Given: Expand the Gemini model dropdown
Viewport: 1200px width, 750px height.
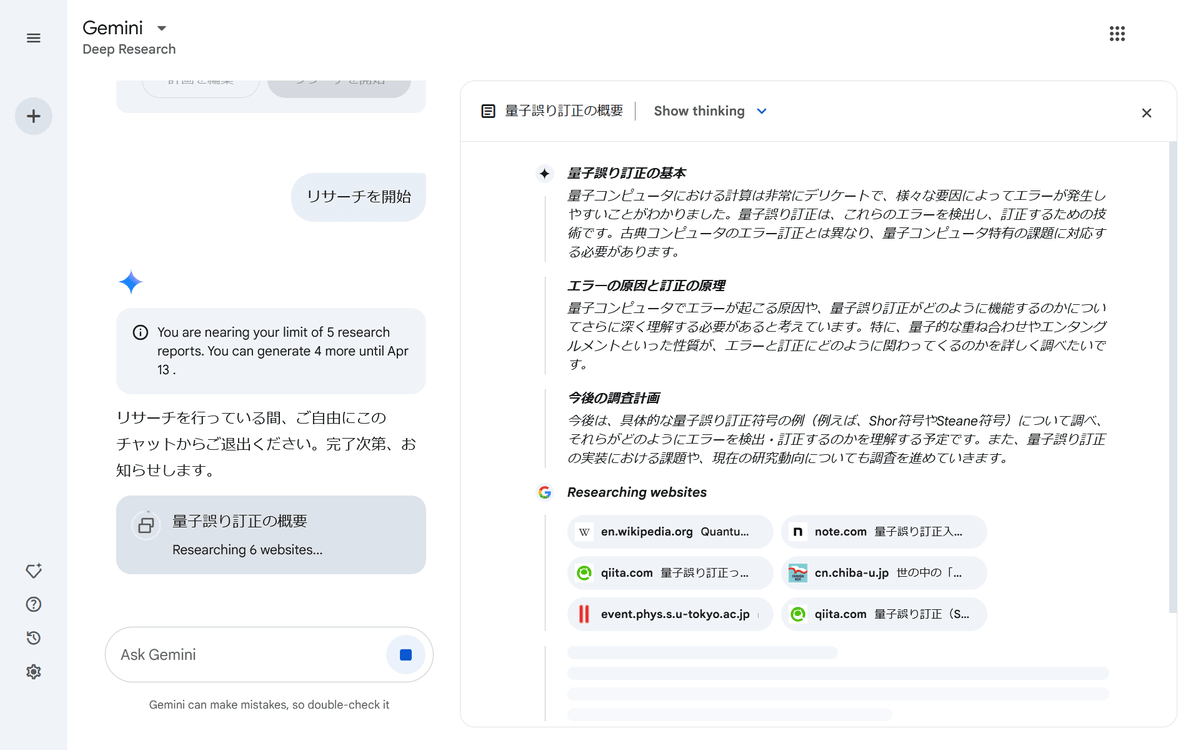Looking at the screenshot, I should 162,28.
